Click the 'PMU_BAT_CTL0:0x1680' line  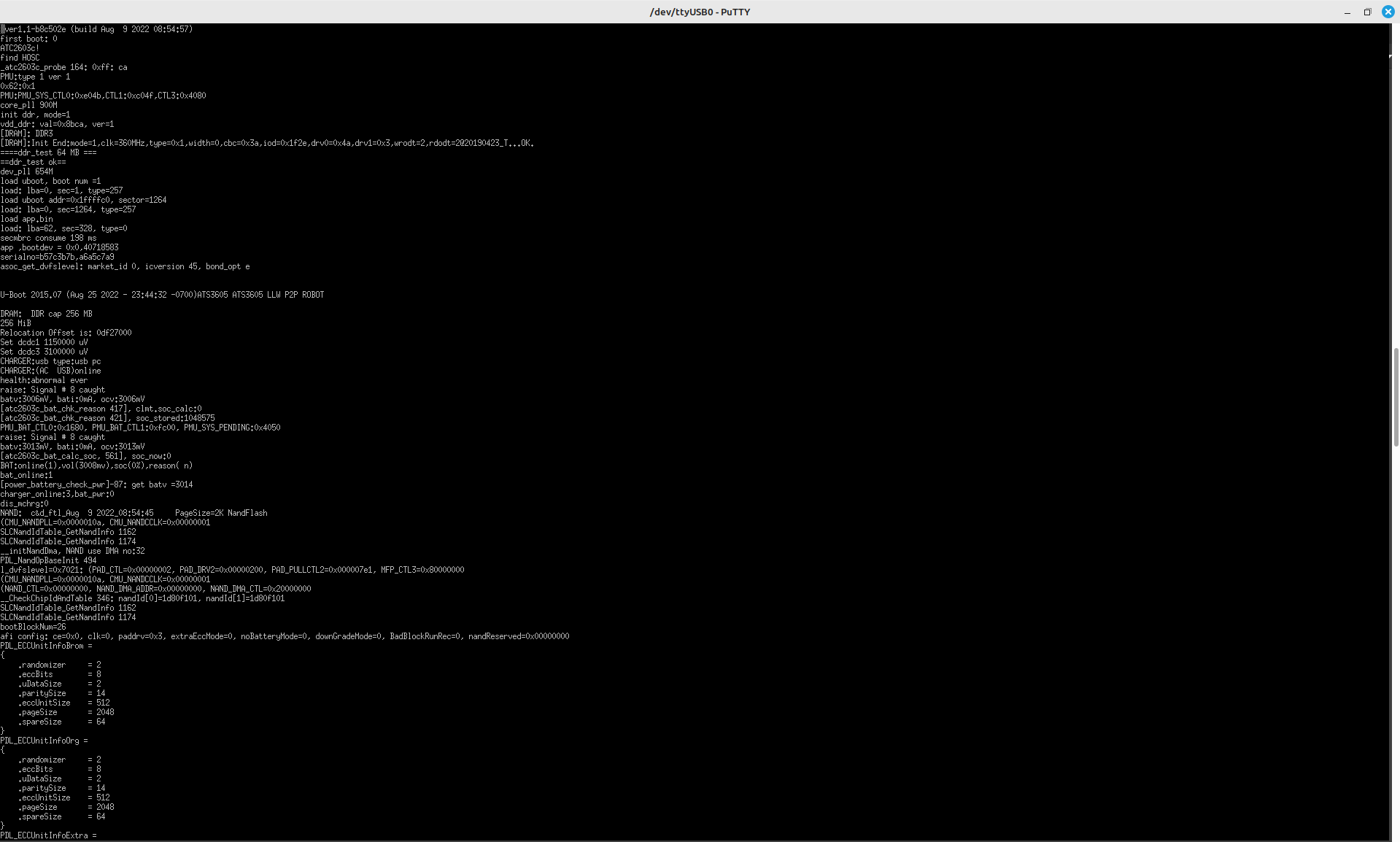pyautogui.click(x=140, y=428)
